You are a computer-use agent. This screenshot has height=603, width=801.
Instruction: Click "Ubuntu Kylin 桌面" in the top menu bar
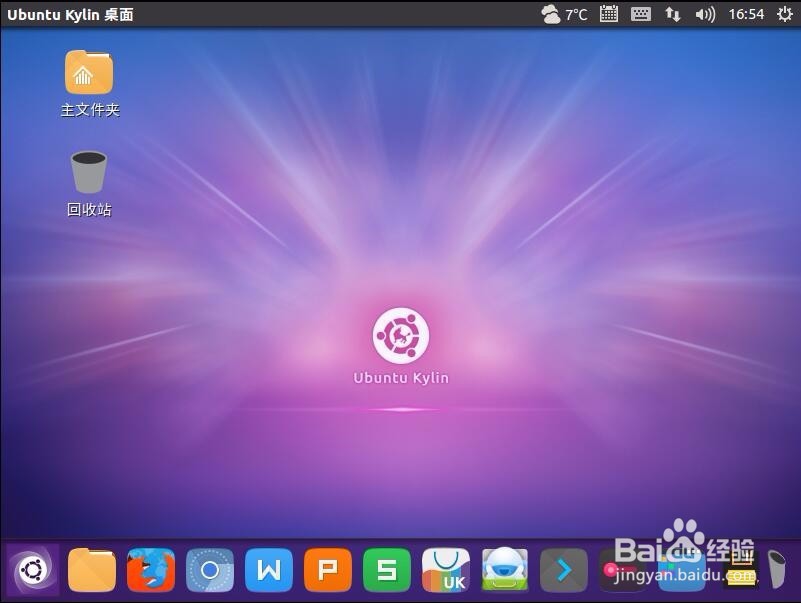(x=68, y=14)
